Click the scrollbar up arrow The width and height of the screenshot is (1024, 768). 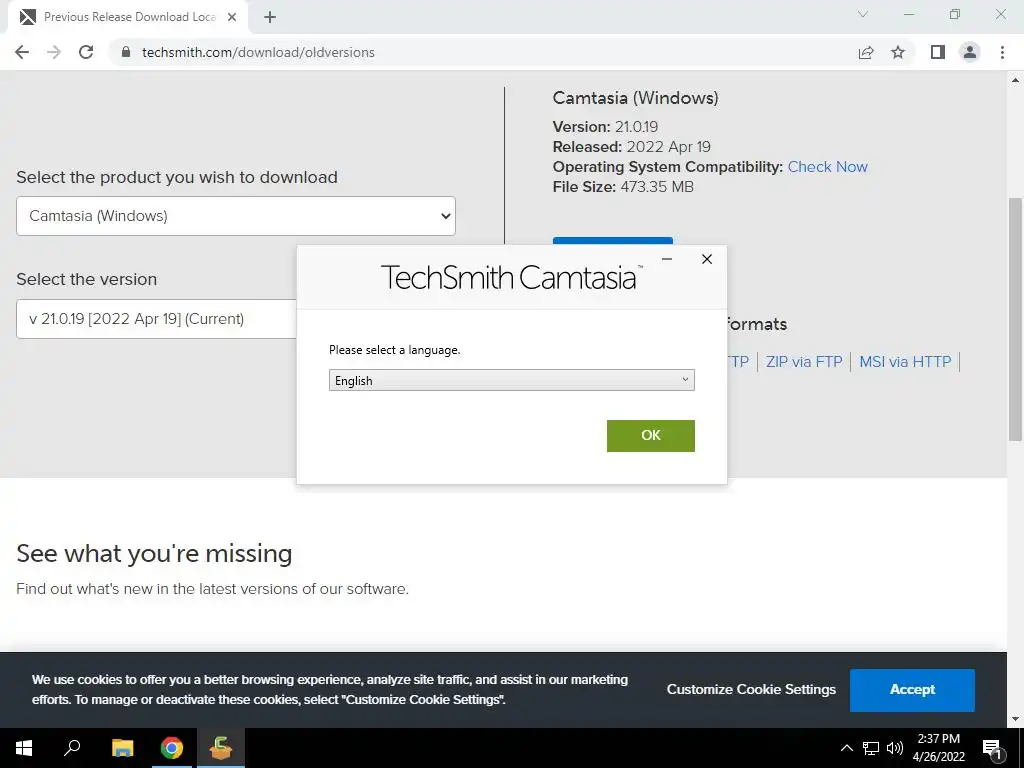pyautogui.click(x=1015, y=80)
